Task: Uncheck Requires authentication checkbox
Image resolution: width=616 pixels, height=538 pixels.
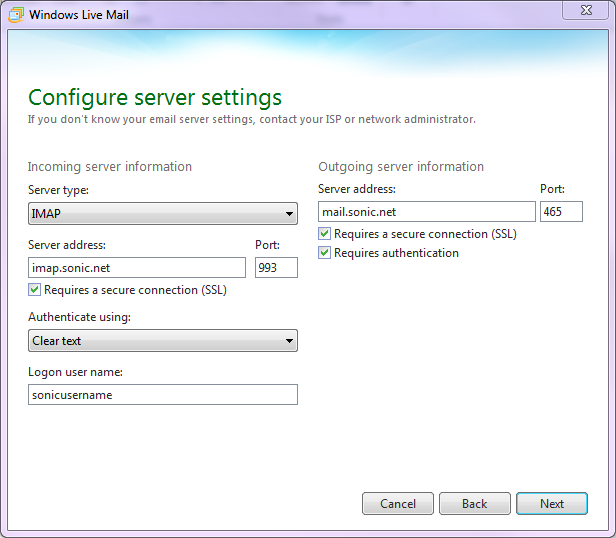Action: pyautogui.click(x=324, y=253)
